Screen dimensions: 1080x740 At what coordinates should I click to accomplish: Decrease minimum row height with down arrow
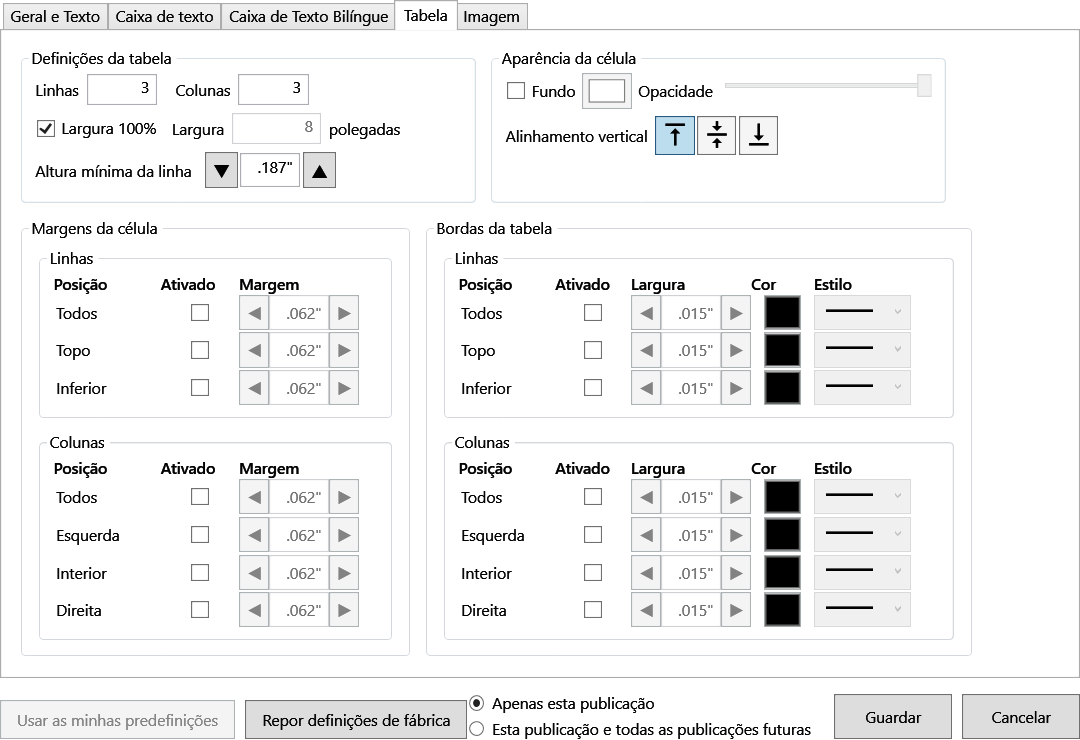tap(221, 170)
